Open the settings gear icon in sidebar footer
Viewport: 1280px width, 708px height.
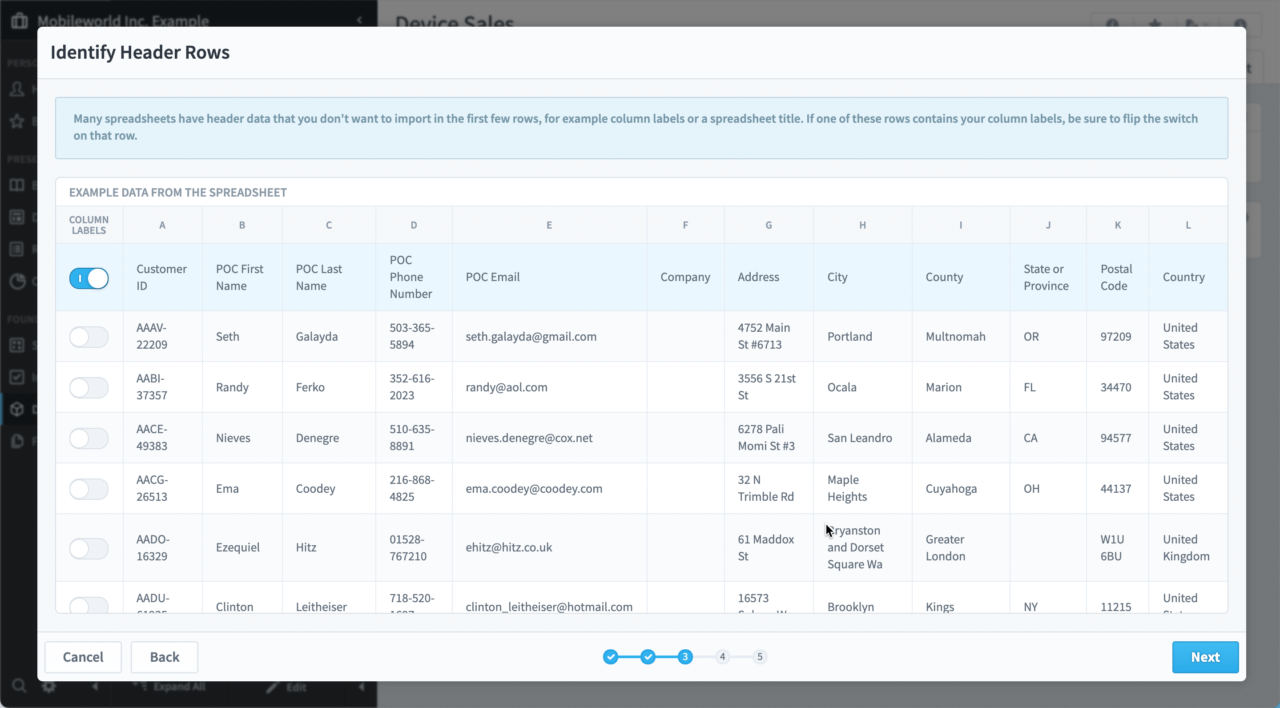pyautogui.click(x=49, y=687)
